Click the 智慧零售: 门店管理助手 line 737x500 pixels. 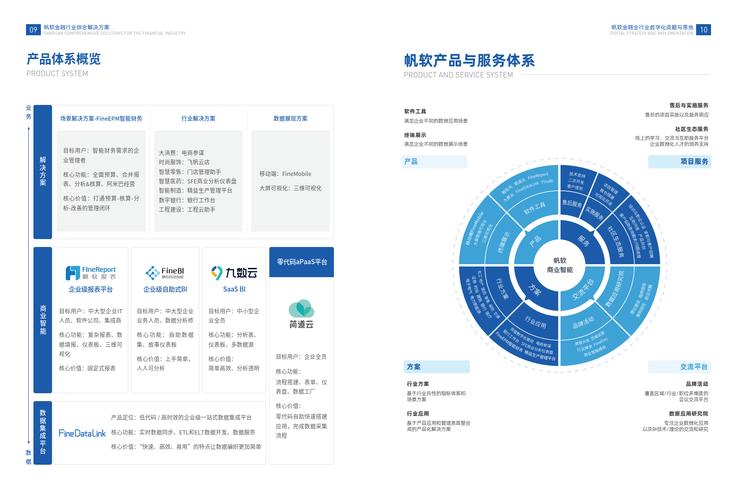point(189,172)
